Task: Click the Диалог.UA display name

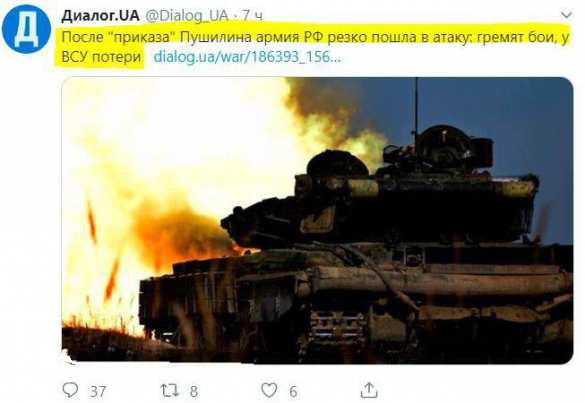Action: coord(100,16)
